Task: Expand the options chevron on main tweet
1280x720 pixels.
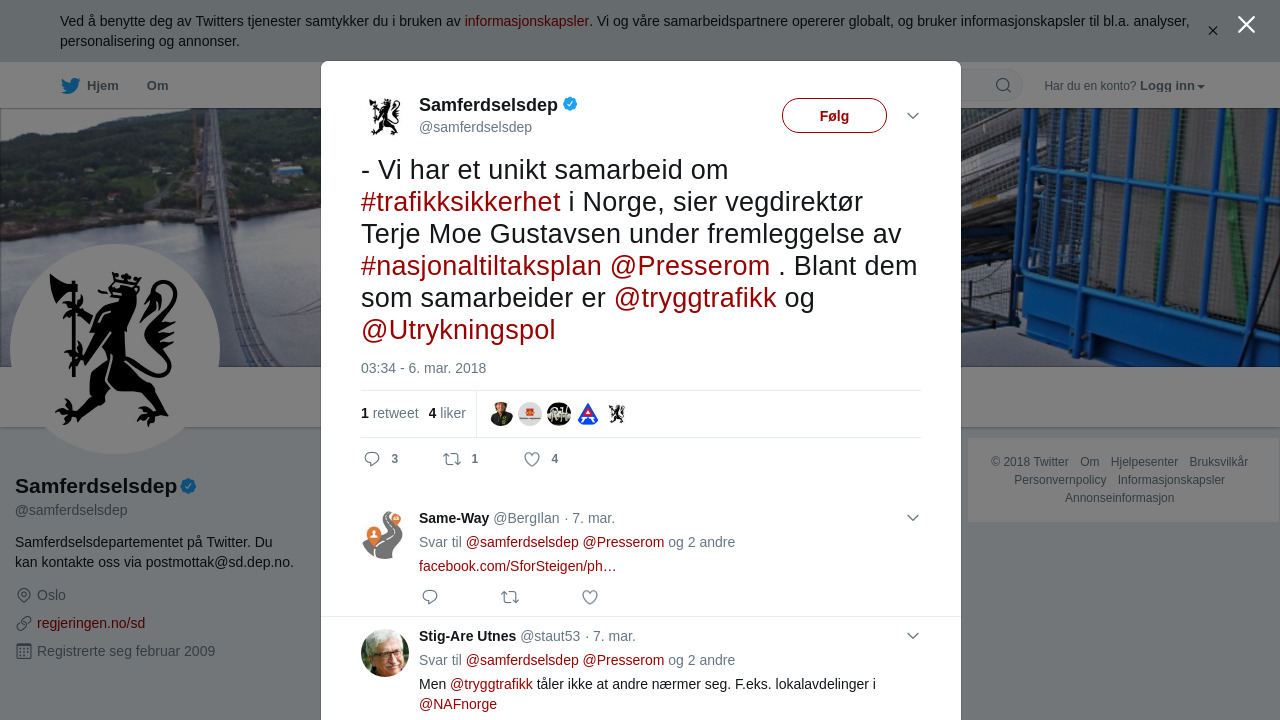Action: [x=913, y=116]
